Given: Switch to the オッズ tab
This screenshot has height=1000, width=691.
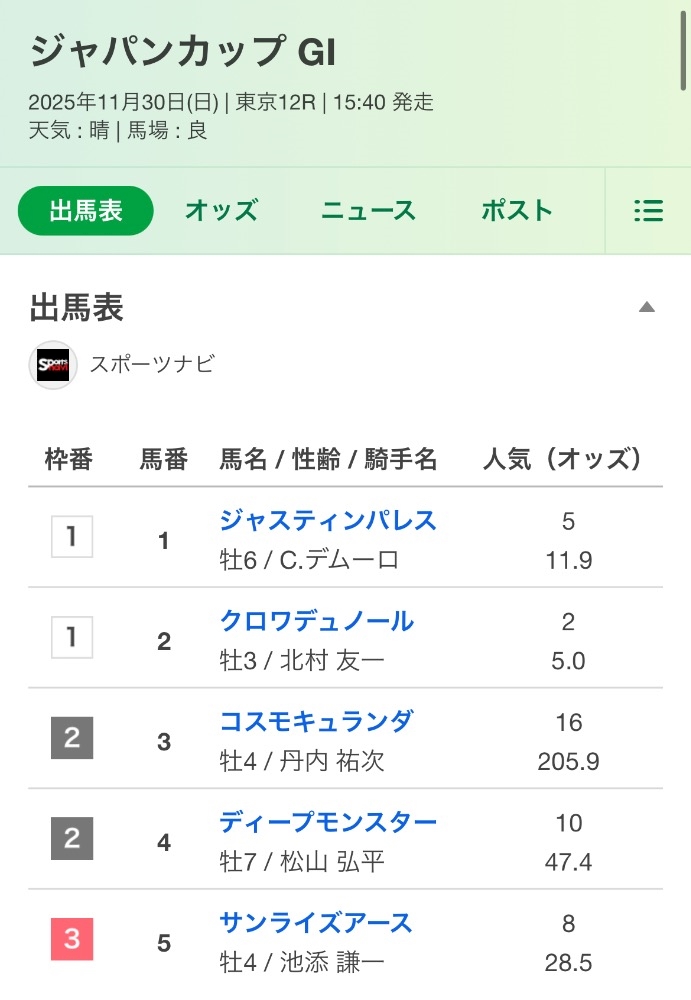Looking at the screenshot, I should (x=221, y=211).
